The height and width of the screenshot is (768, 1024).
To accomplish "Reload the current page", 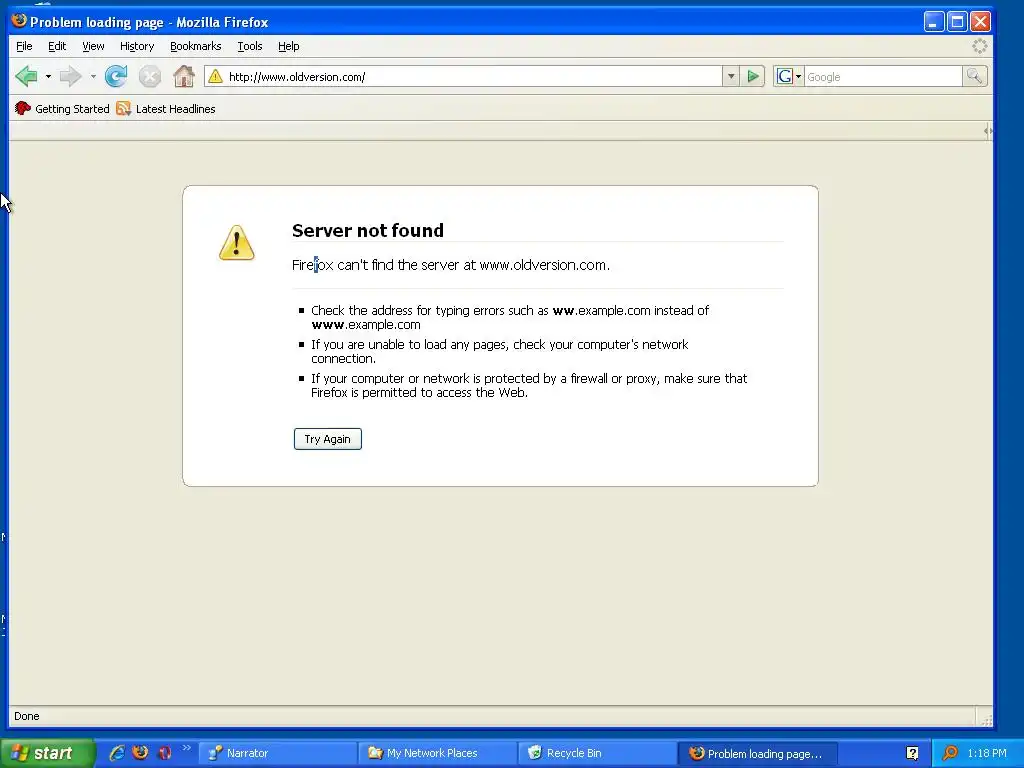I will point(116,76).
